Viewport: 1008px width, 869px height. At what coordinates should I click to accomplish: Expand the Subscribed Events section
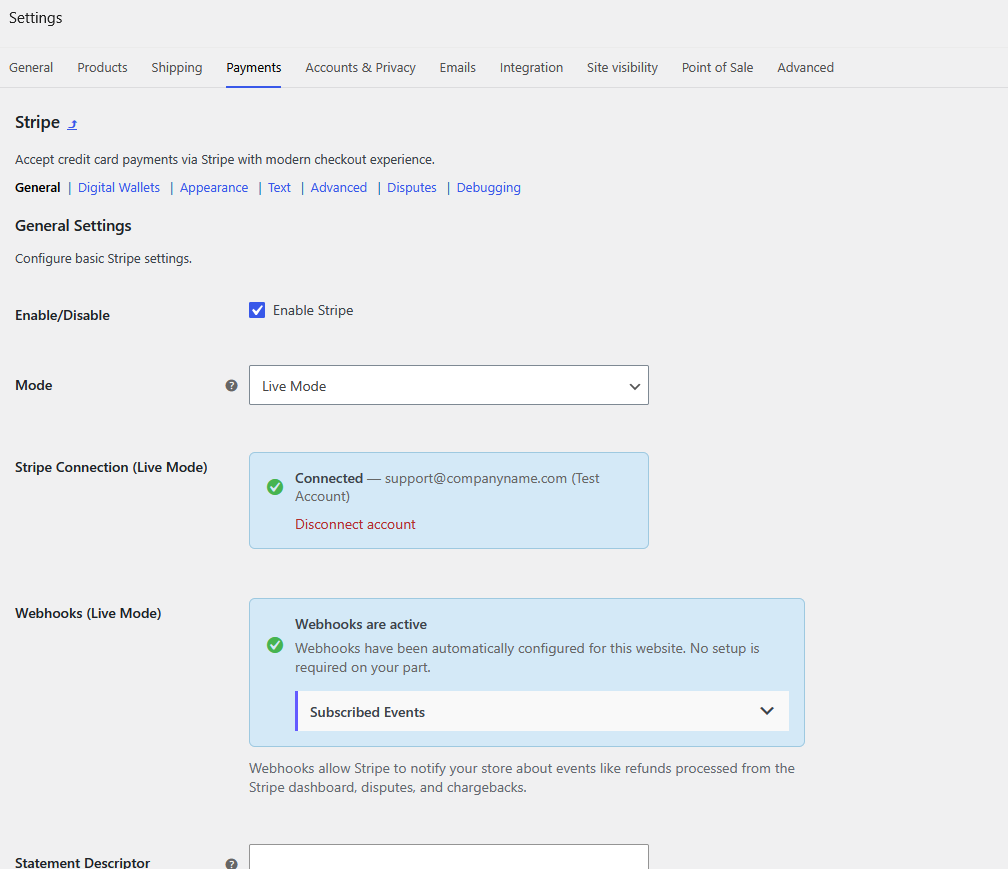point(543,711)
